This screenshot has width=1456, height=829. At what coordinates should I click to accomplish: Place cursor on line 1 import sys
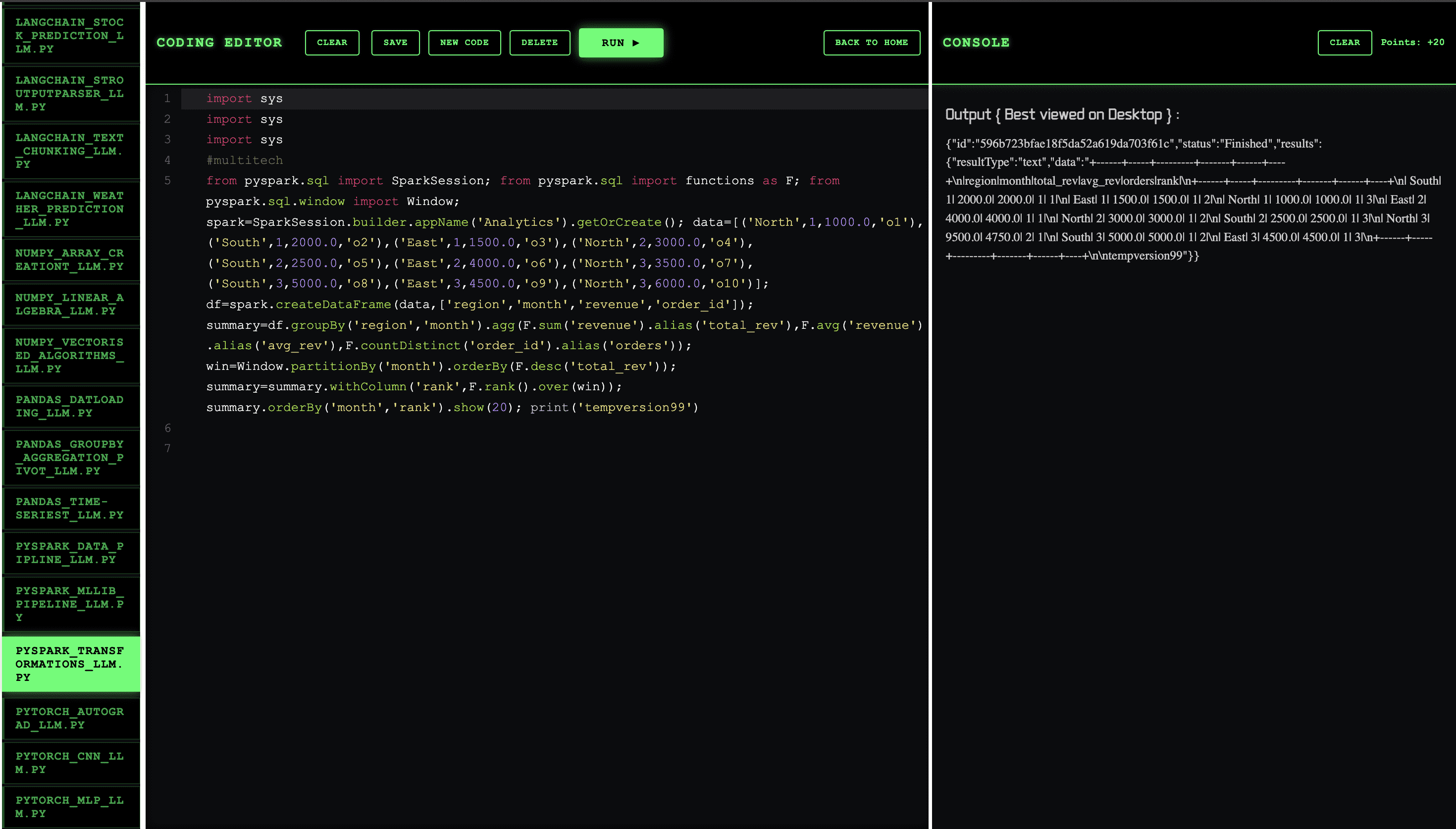click(x=244, y=99)
